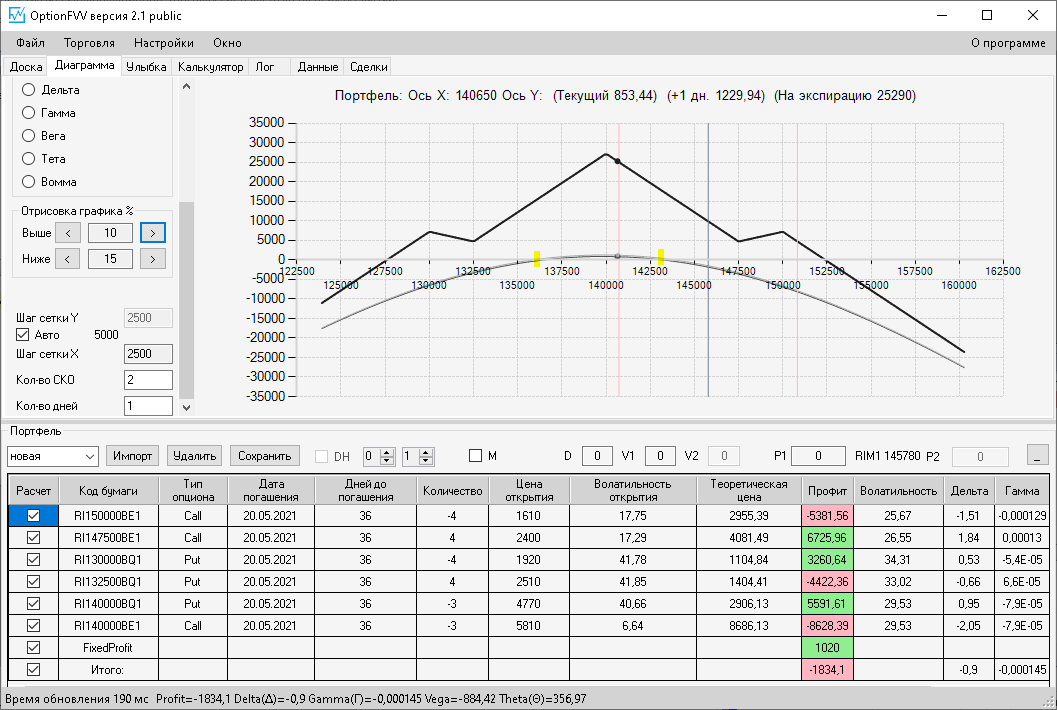Click the Профит column header

coord(827,491)
